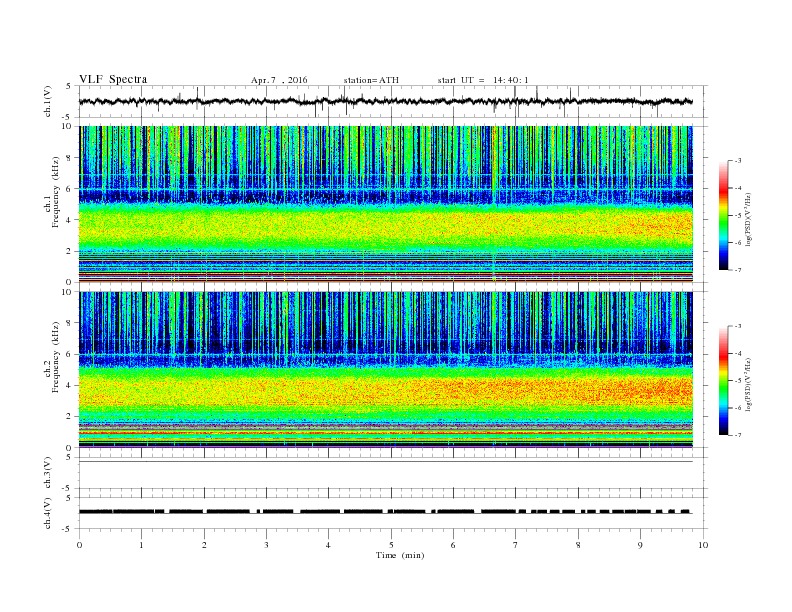Click the ch.1 spectrogram panel
792x612 pixels.
(385, 204)
